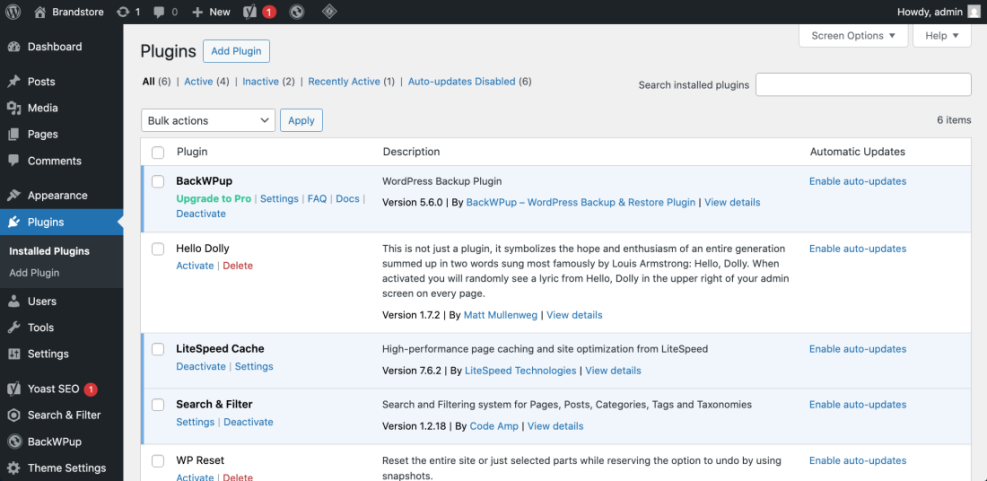
Task: Open BackWPup Settings link
Action: 279,198
